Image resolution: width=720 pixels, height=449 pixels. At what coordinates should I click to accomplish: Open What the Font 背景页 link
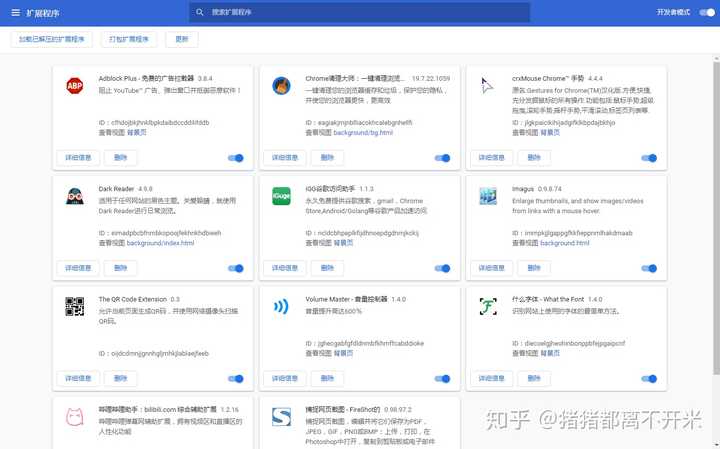click(x=550, y=353)
